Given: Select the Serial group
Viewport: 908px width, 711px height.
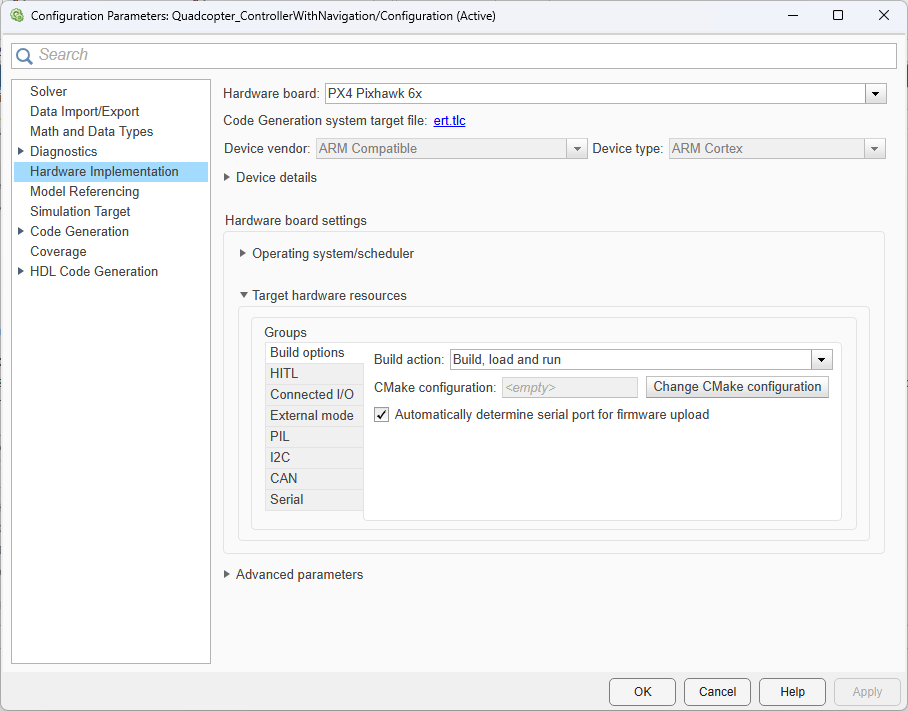Looking at the screenshot, I should [x=314, y=499].
